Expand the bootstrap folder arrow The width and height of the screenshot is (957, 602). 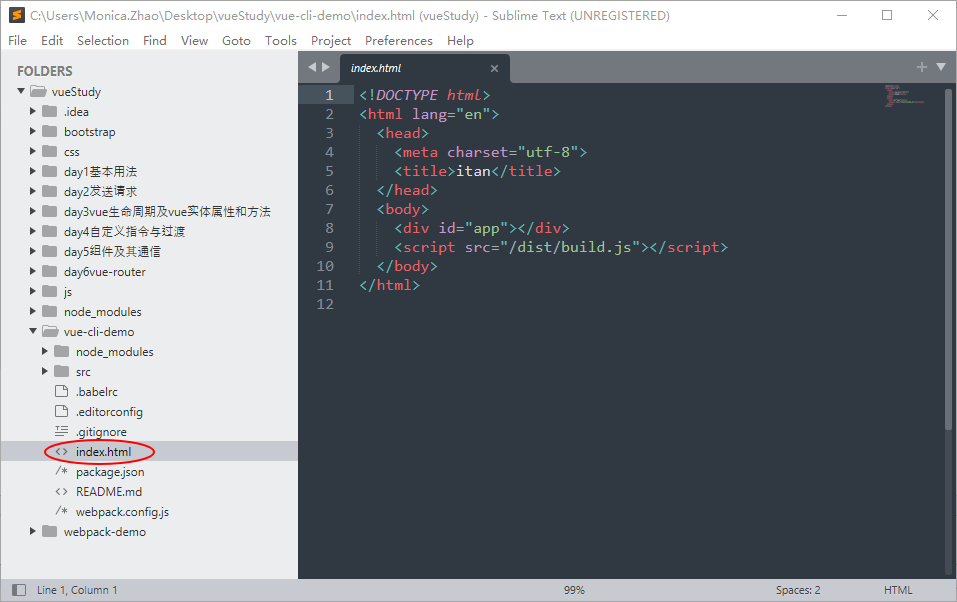click(x=33, y=131)
